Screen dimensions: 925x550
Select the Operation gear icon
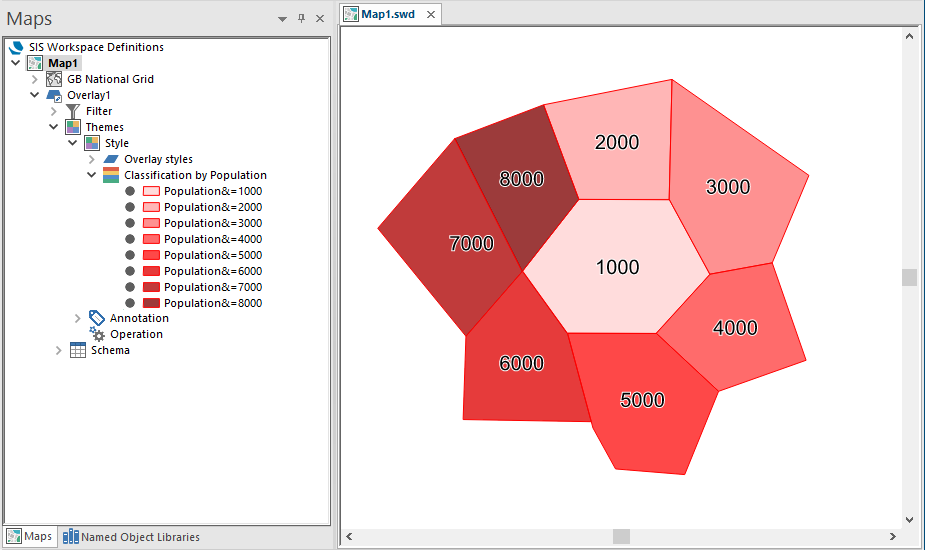pyautogui.click(x=97, y=334)
